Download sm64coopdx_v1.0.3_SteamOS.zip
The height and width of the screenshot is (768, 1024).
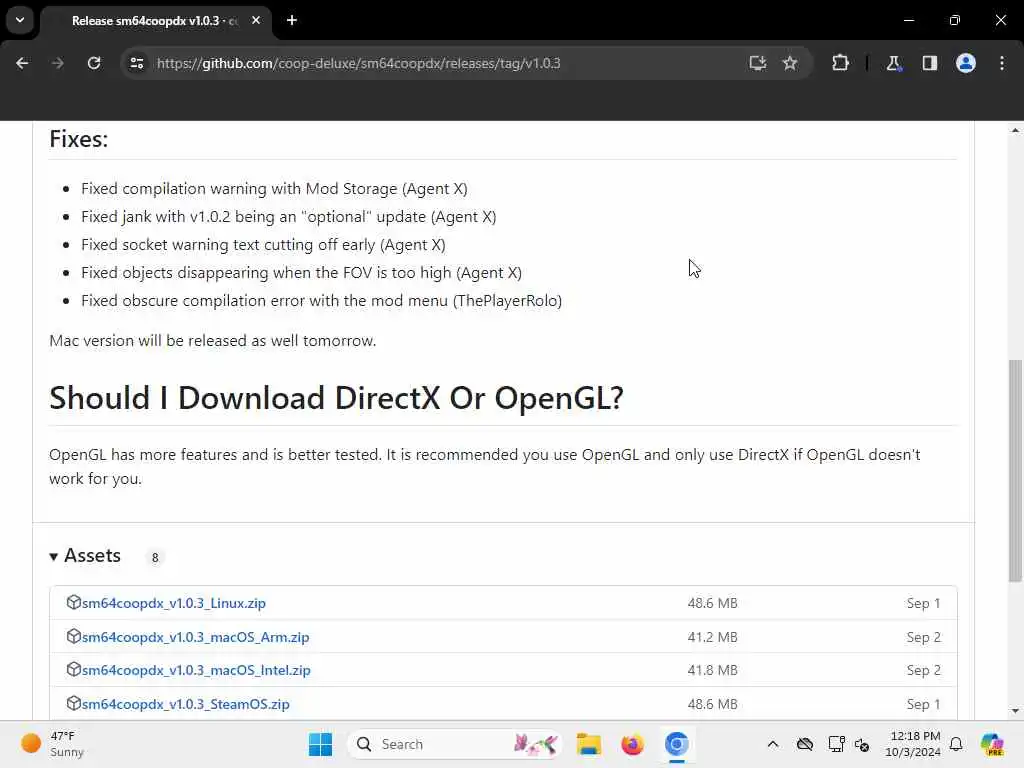[x=185, y=705]
